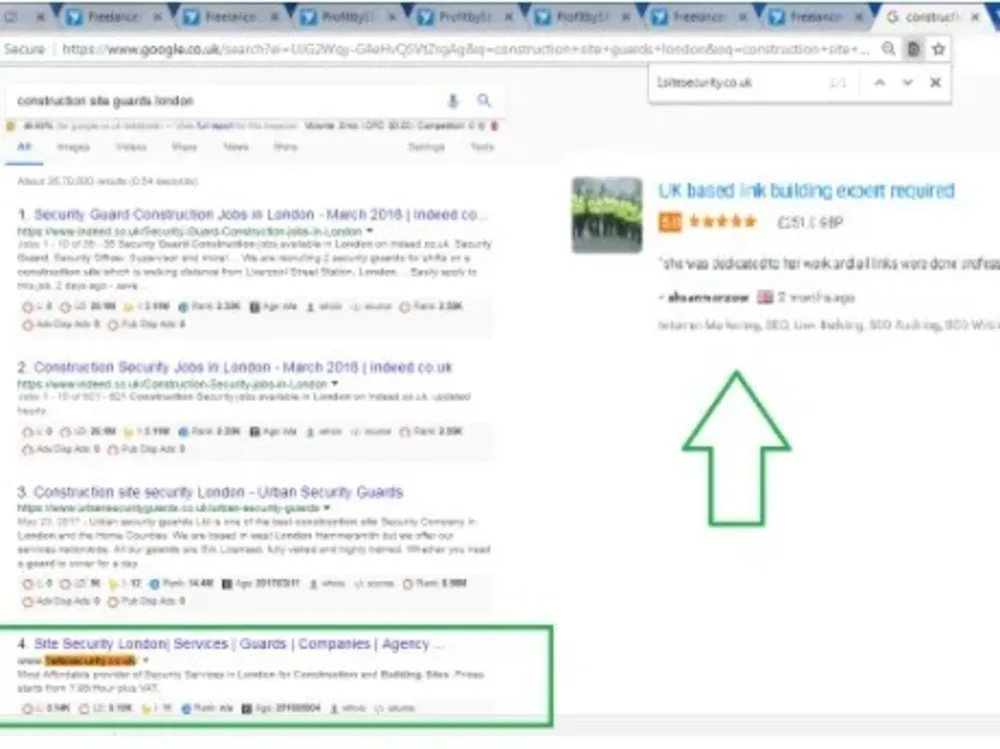Click the zoom magnifier icon in address bar
The image size is (1000, 749).
(888, 49)
